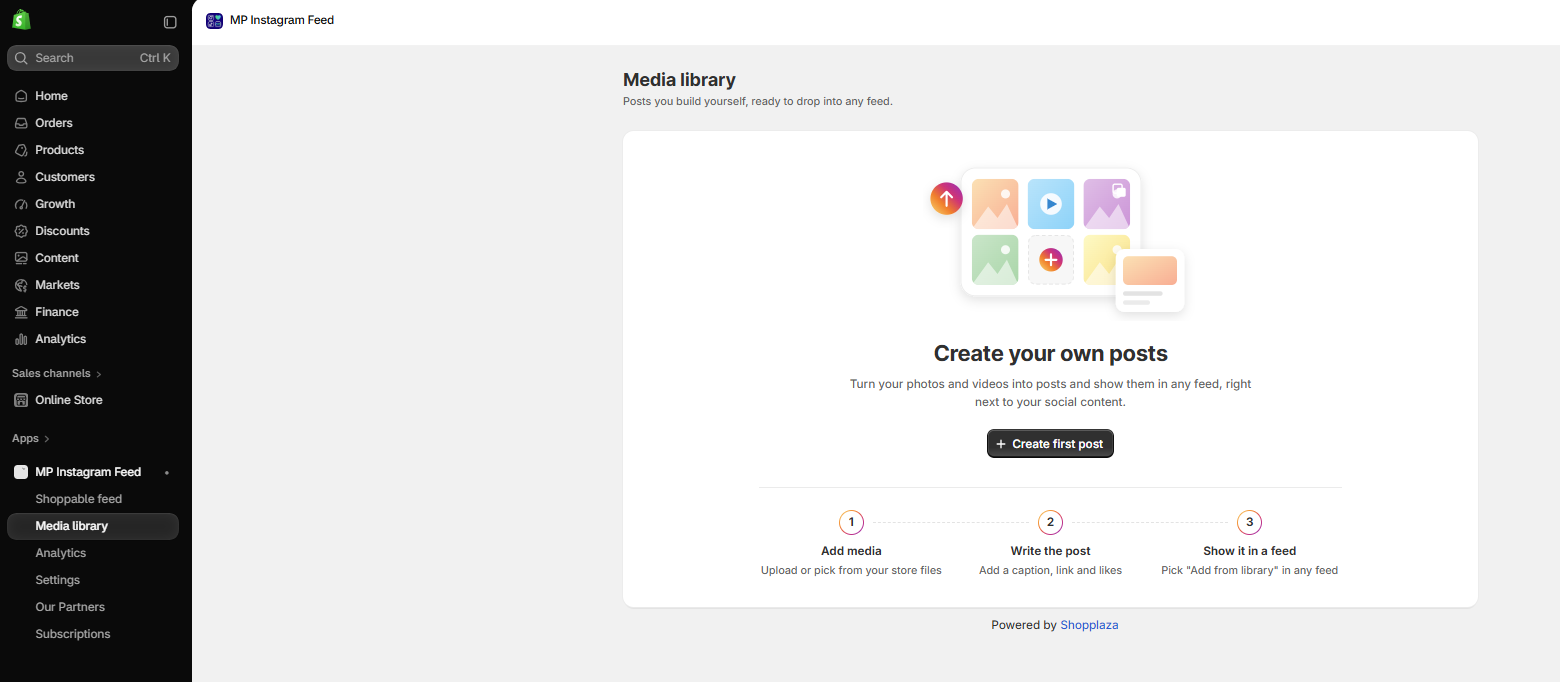Open the Discounts section
The width and height of the screenshot is (1560, 682).
93,231
